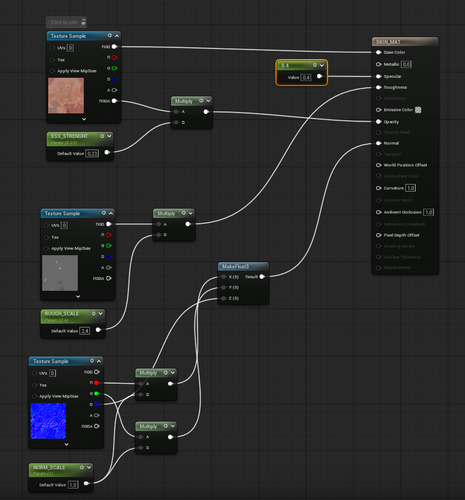Expand the SSS_STRENGHT node header chevron
465x500 pixels.
(x=109, y=136)
